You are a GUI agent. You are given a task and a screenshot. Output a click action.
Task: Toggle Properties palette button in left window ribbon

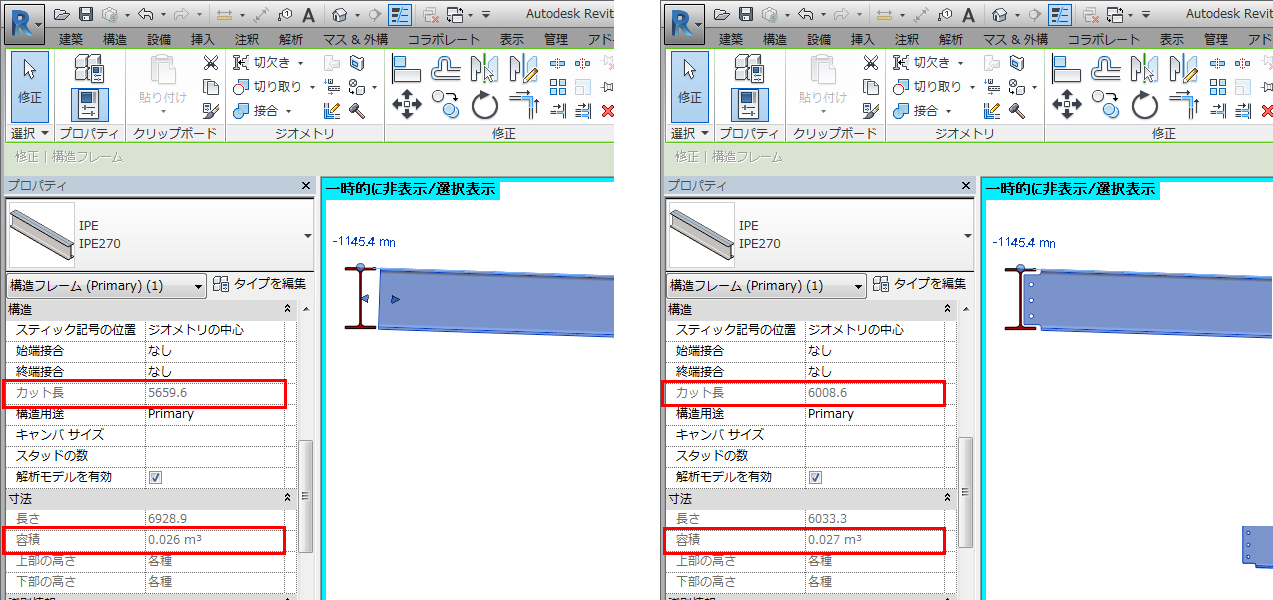90,105
